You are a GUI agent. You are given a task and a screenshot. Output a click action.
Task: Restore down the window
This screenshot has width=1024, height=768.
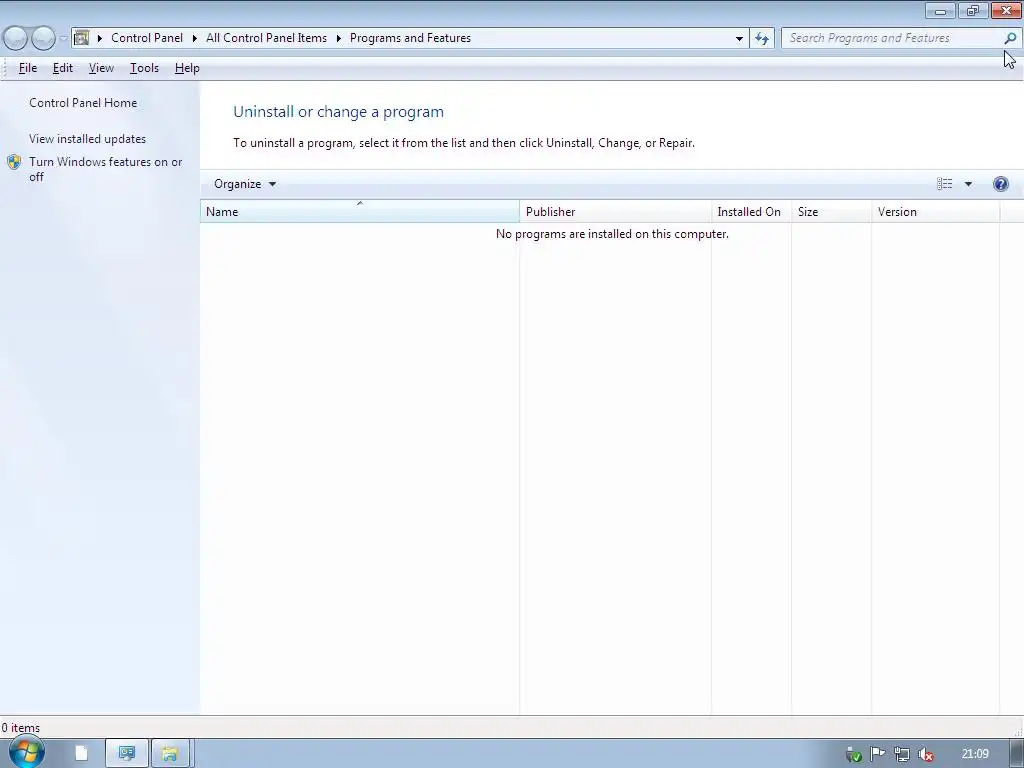pyautogui.click(x=972, y=10)
